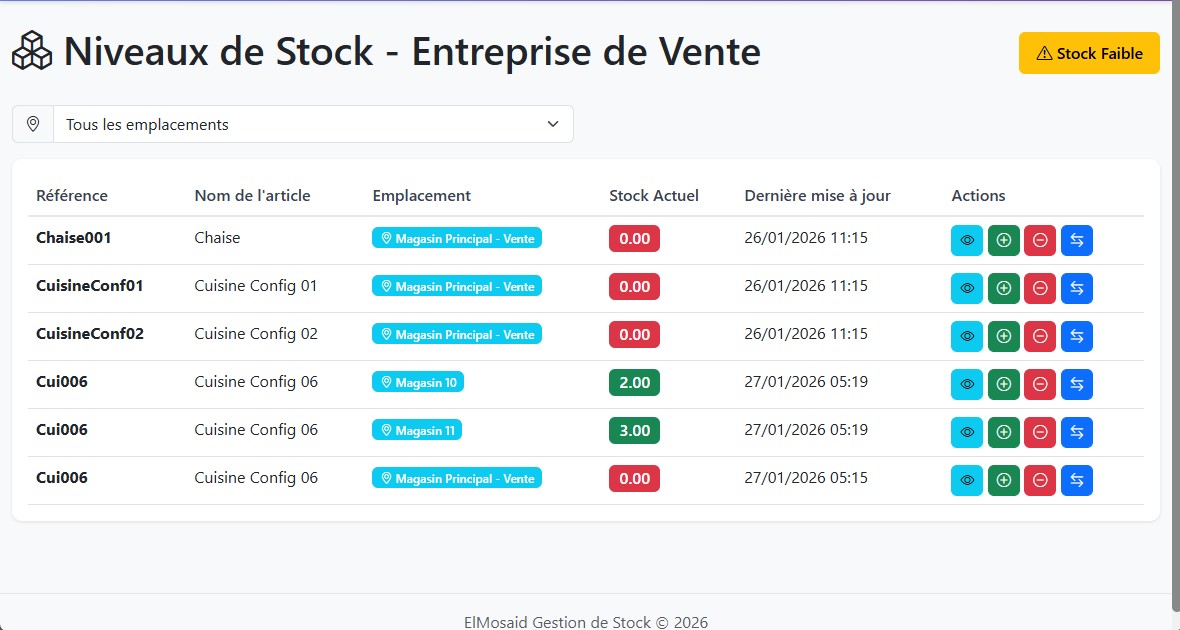Viewport: 1180px width, 630px height.
Task: Open the Tous les emplacements dropdown
Action: [x=313, y=124]
